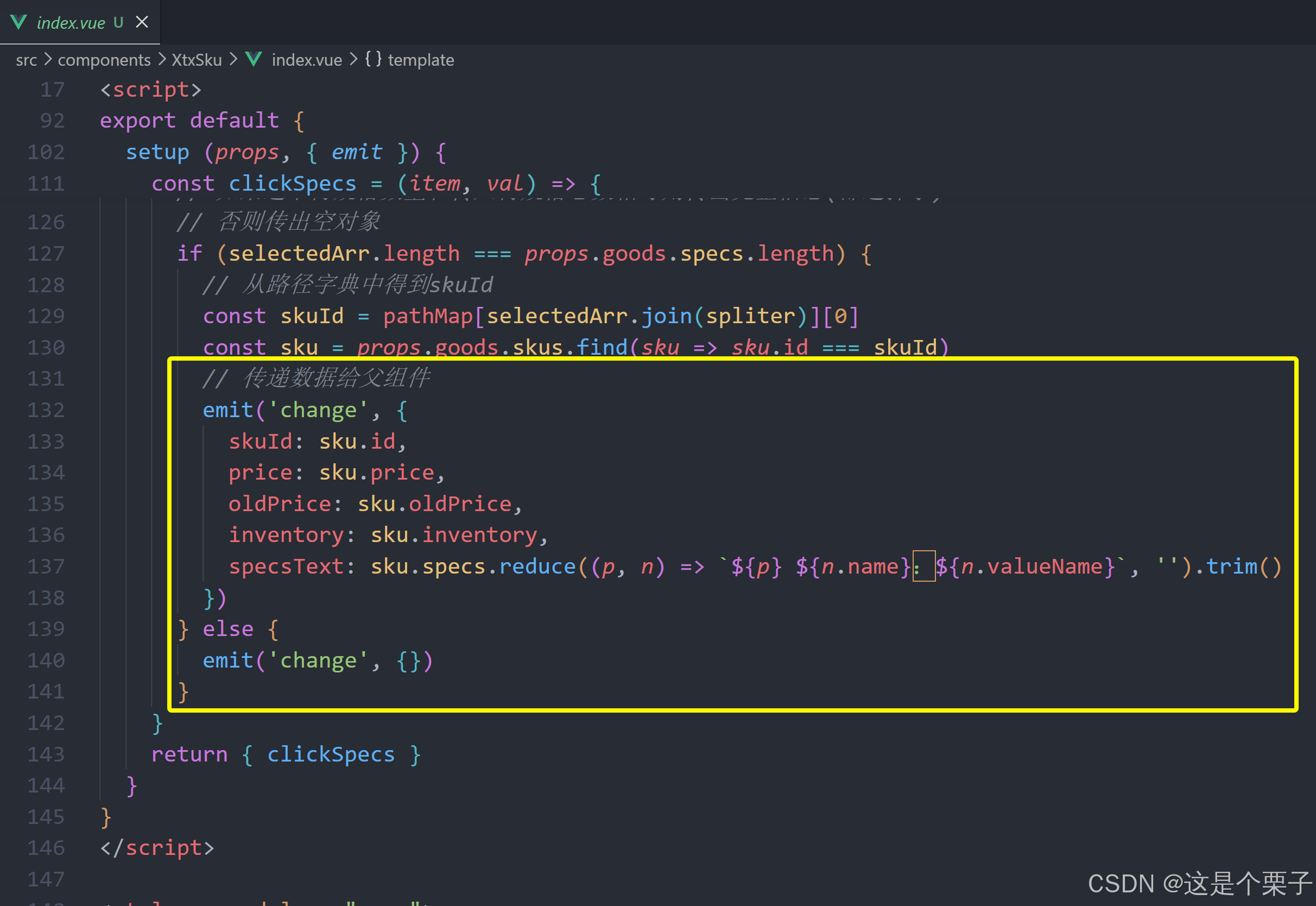This screenshot has width=1316, height=906.
Task: Close the index.vue editor tab
Action: 142,22
